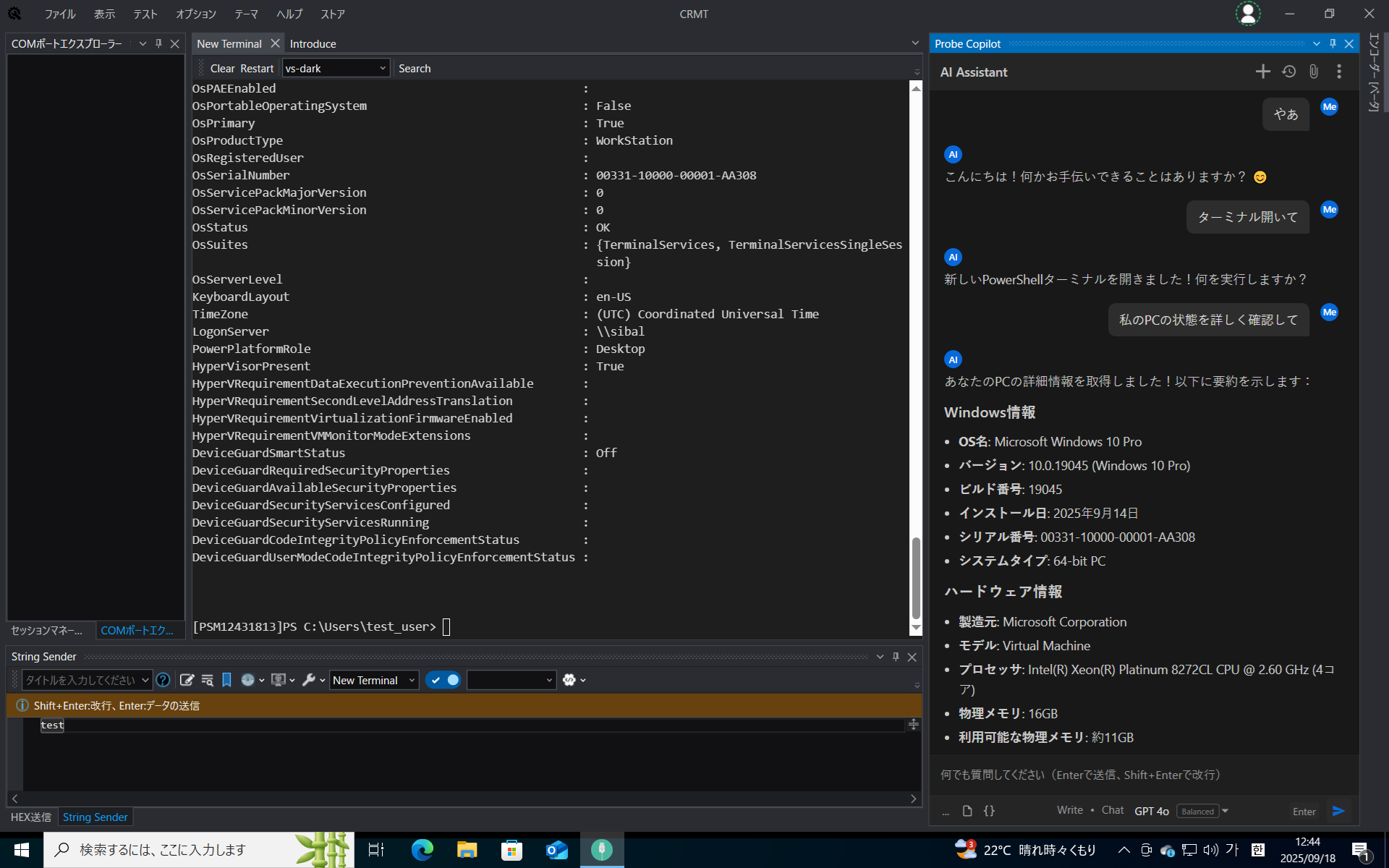The width and height of the screenshot is (1389, 868).
Task: Click Clear in the terminal toolbar
Action: [222, 68]
